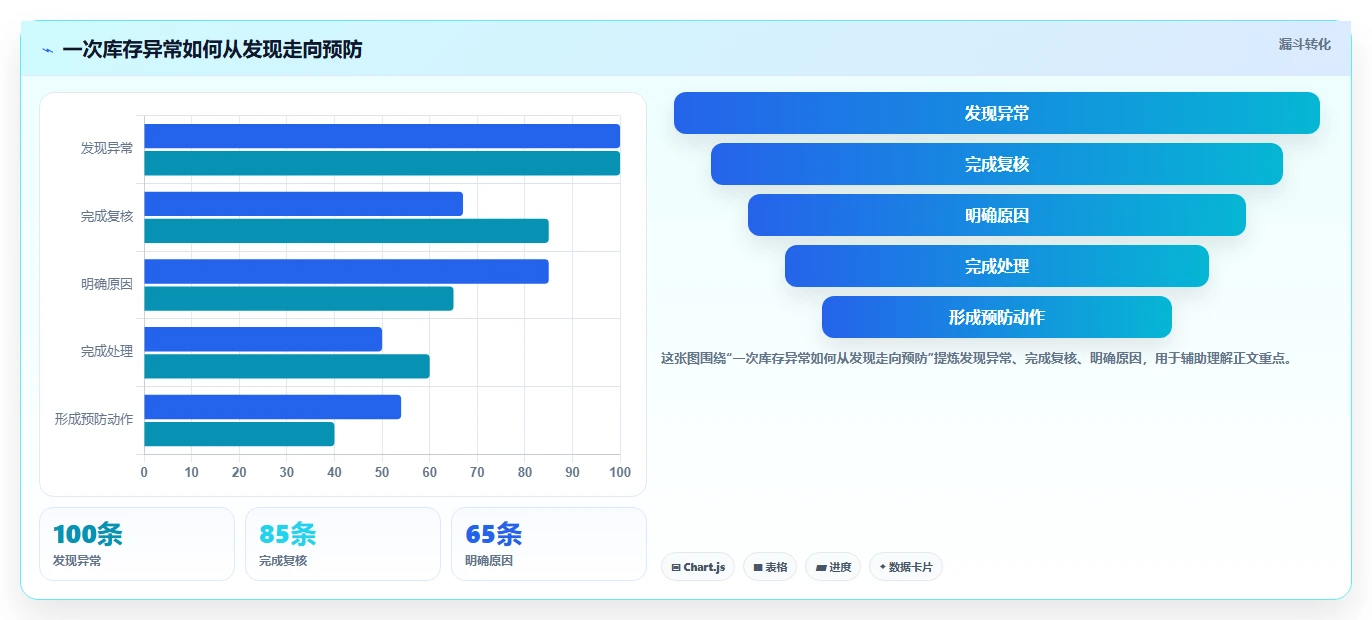The height and width of the screenshot is (620, 1372).
Task: Click the 数据卡片 tag chip
Action: point(906,567)
